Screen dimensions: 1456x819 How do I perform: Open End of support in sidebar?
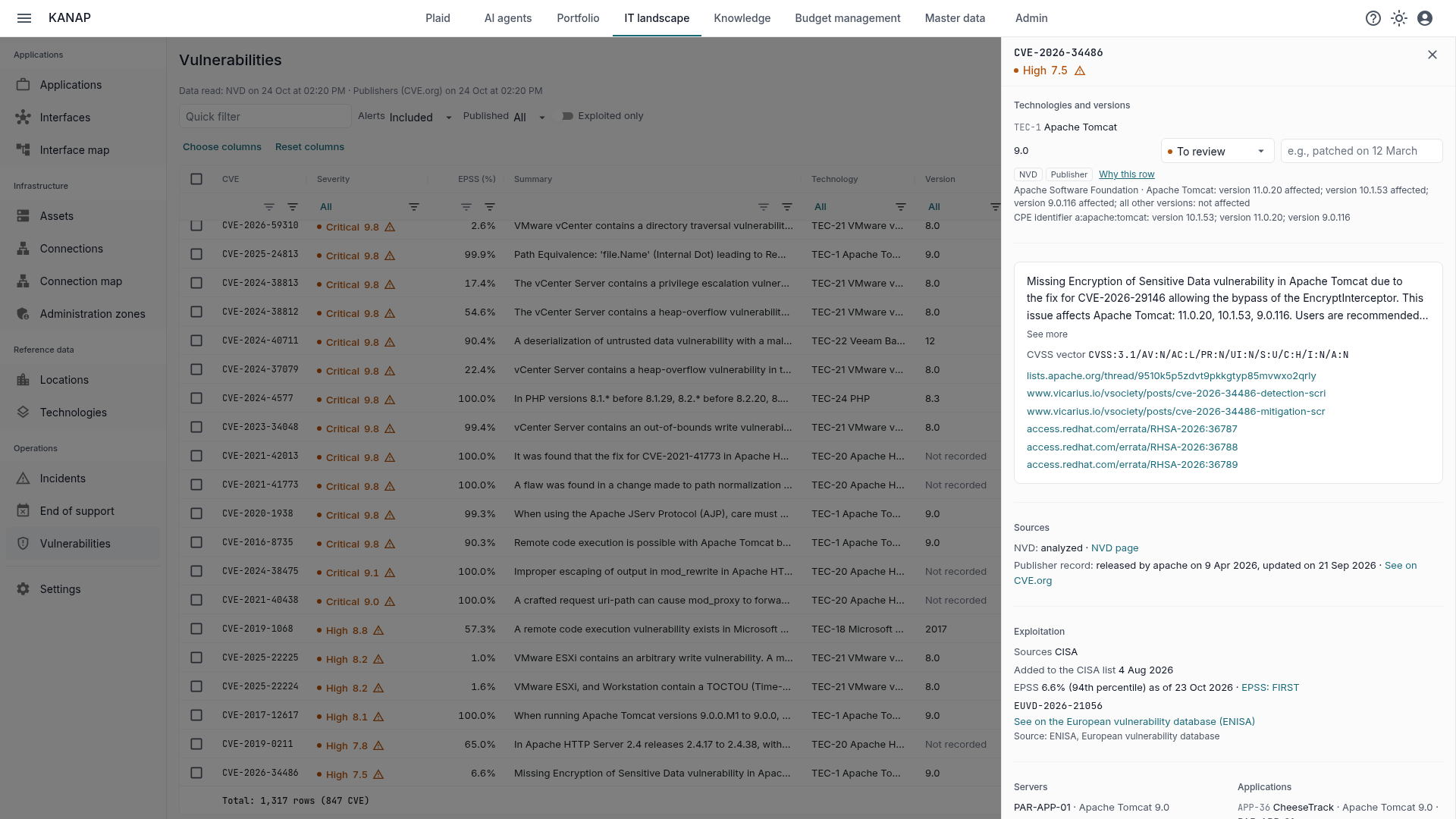[83, 511]
